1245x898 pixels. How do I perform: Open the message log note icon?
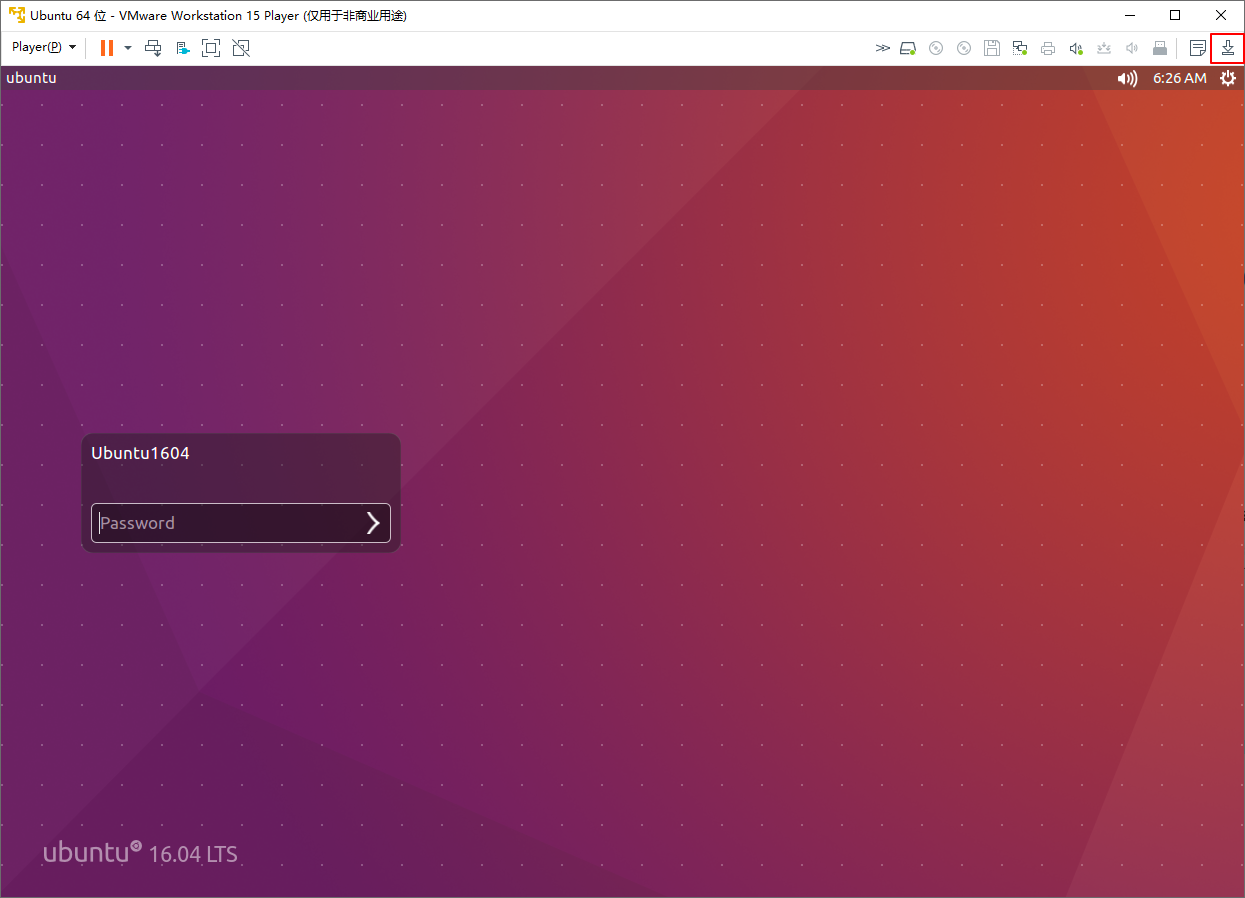1197,47
